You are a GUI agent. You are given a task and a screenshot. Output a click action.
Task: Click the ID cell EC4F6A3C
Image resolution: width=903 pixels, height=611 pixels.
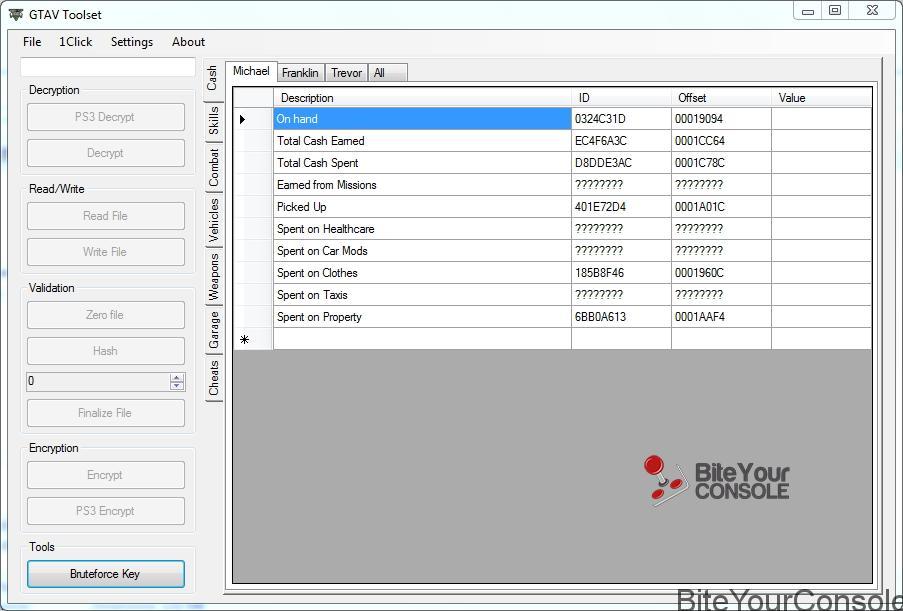[621, 141]
